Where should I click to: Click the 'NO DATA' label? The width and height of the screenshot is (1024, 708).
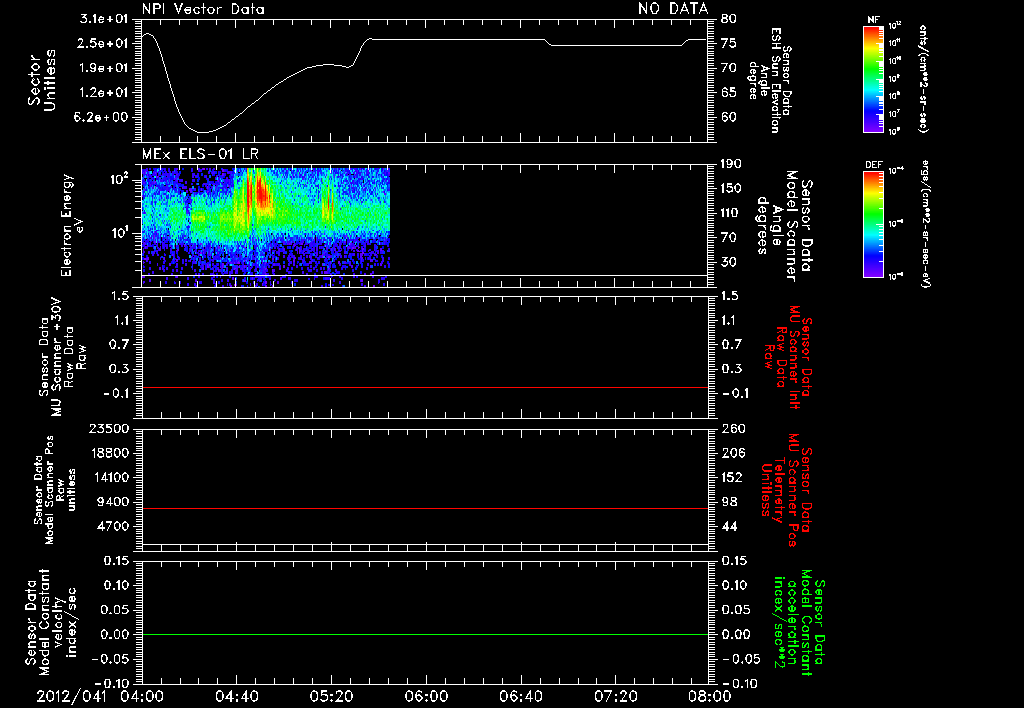click(x=673, y=9)
